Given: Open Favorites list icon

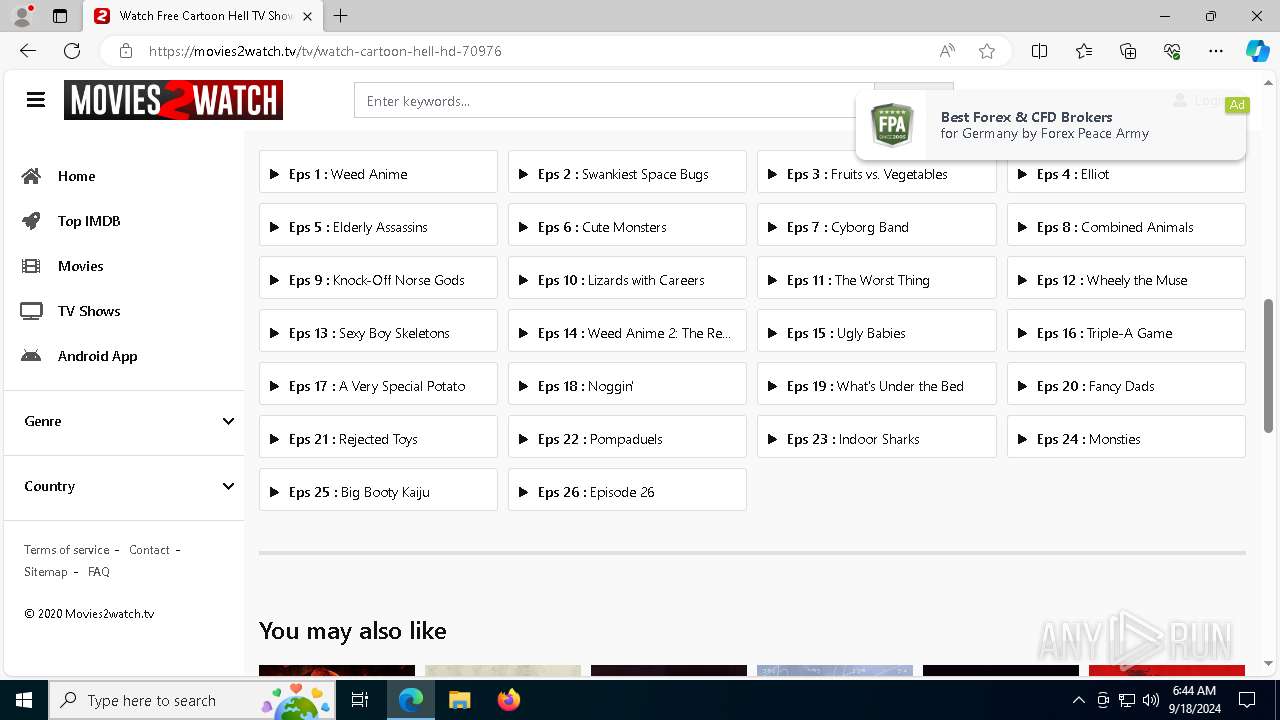Looking at the screenshot, I should pyautogui.click(x=1084, y=51).
